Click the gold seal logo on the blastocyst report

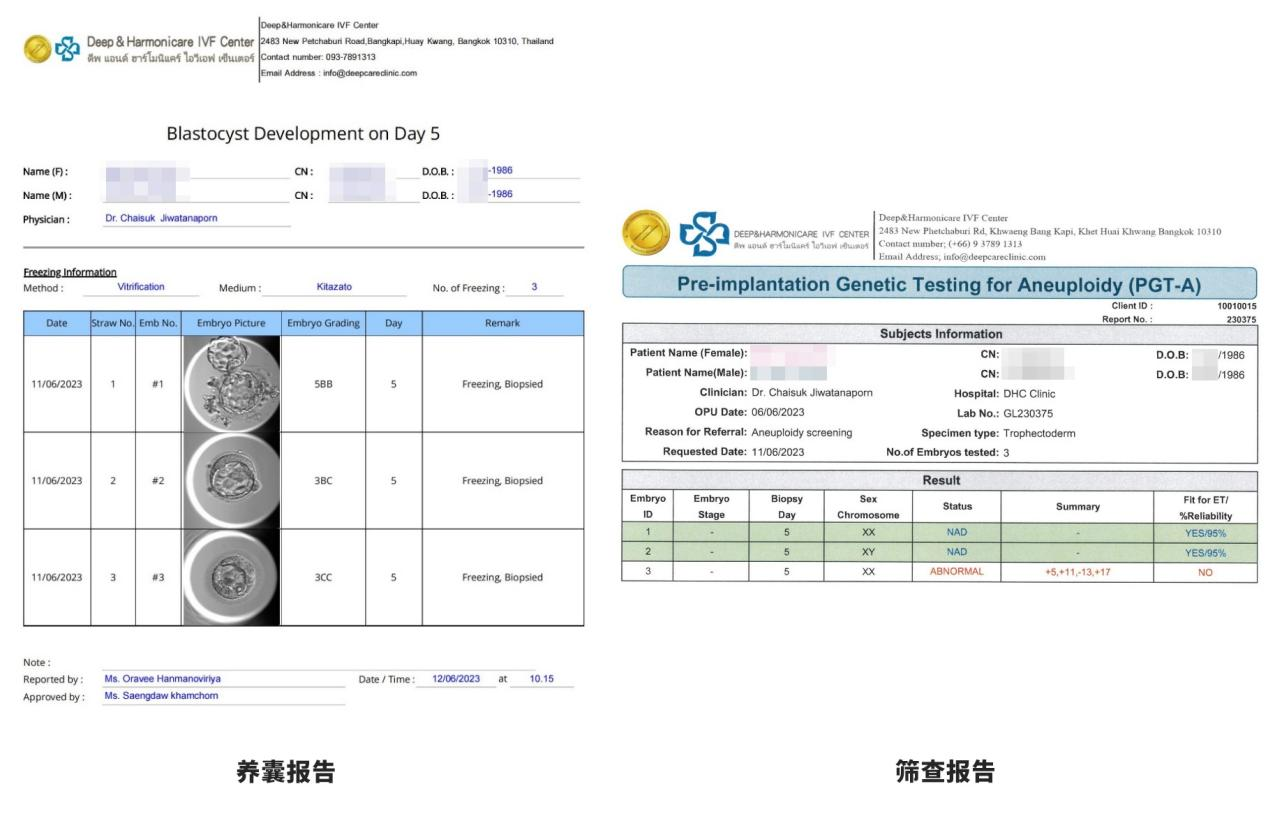tap(37, 49)
